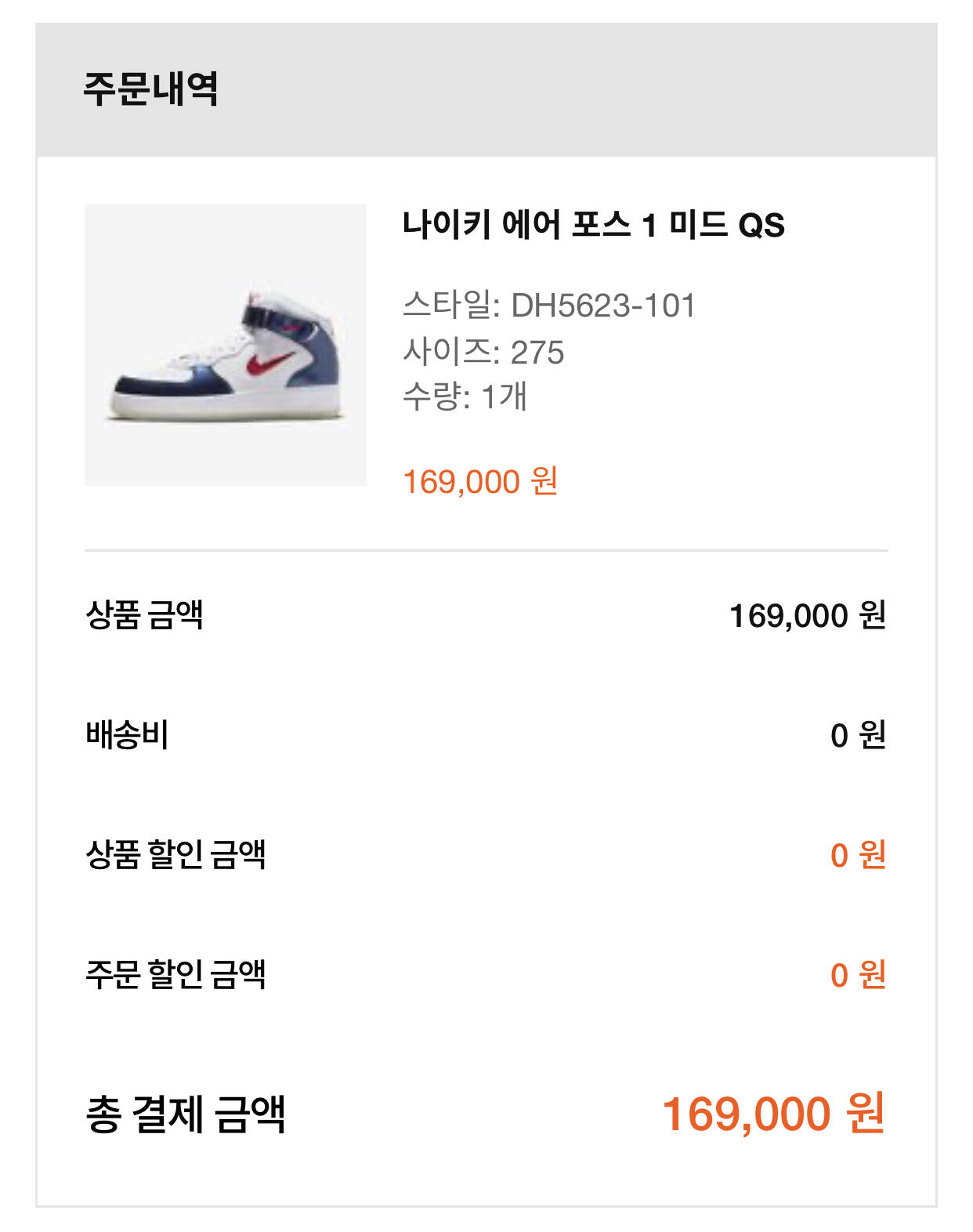Select the 상품 할인 금액 orange 0 원
973x1232 pixels.
[x=857, y=855]
